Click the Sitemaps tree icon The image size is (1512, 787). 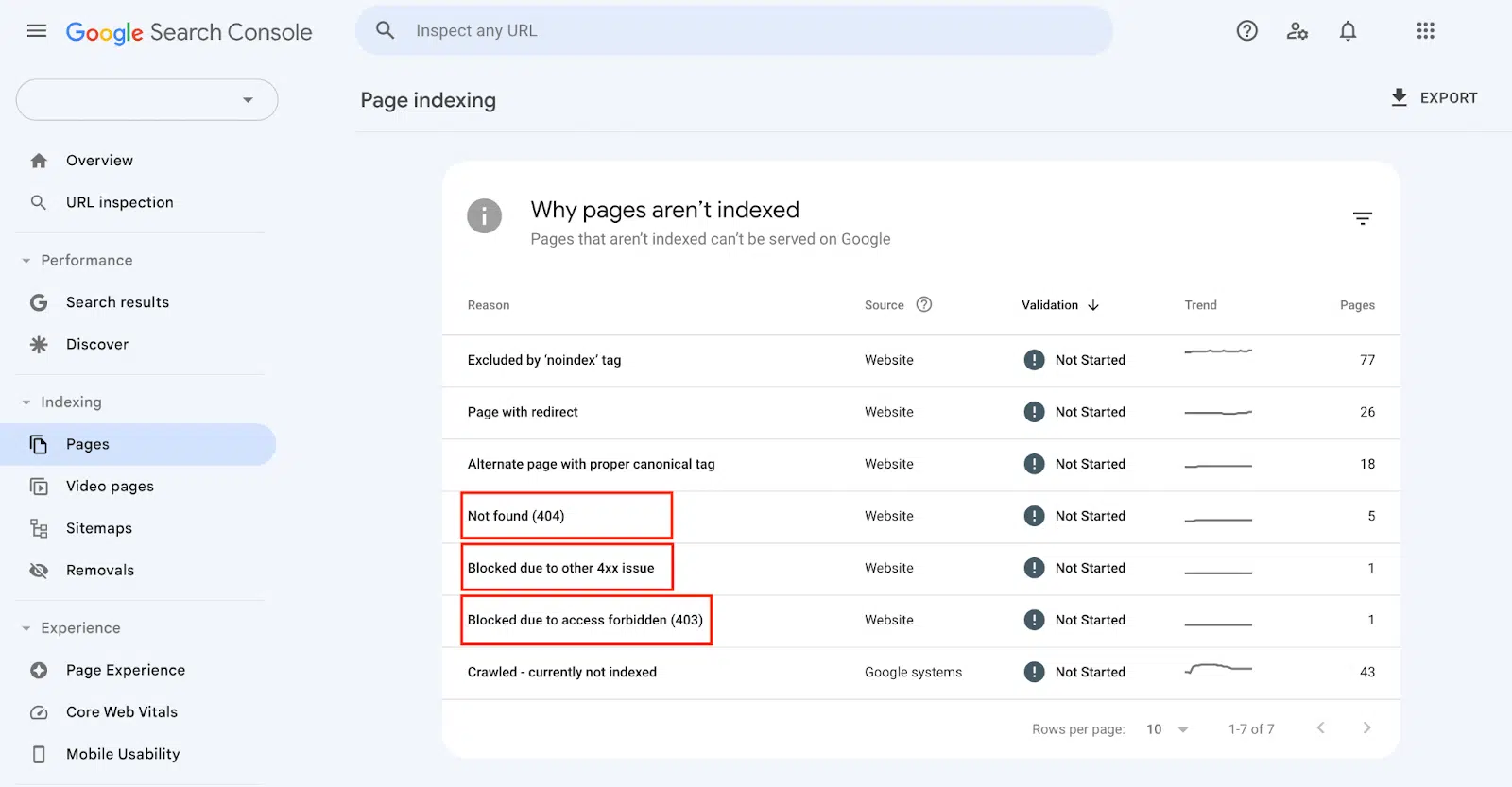click(x=39, y=528)
